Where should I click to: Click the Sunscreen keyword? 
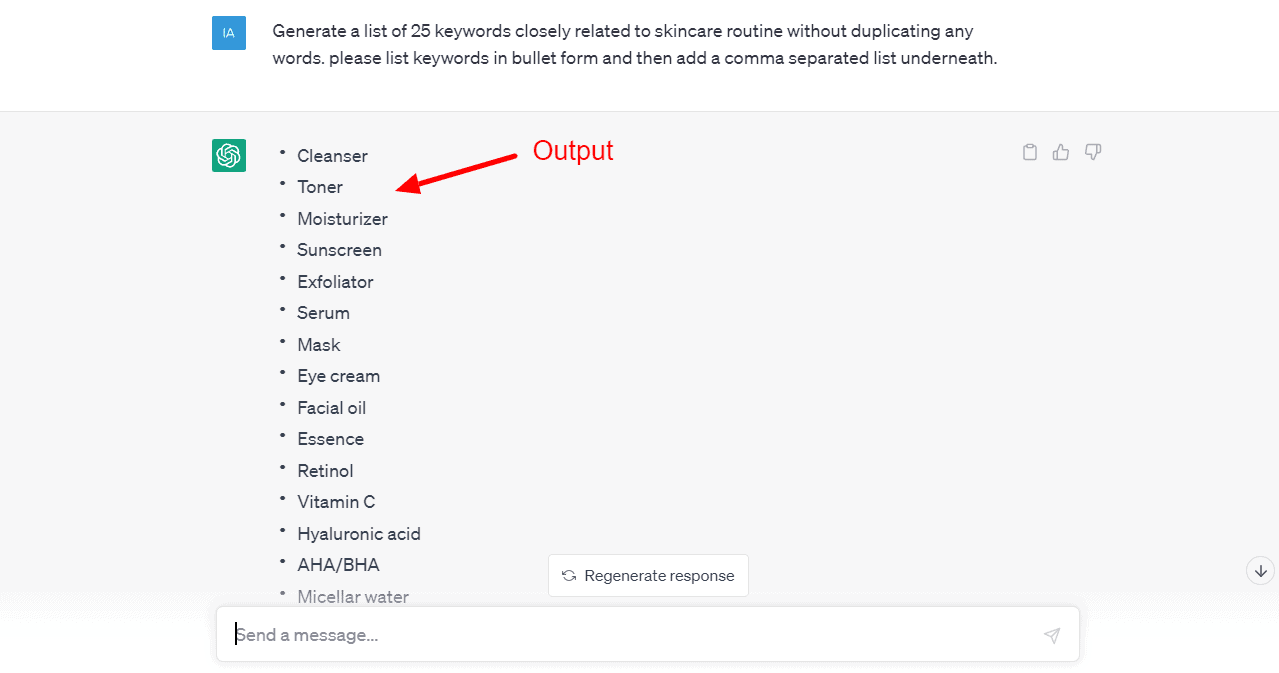[x=339, y=250]
